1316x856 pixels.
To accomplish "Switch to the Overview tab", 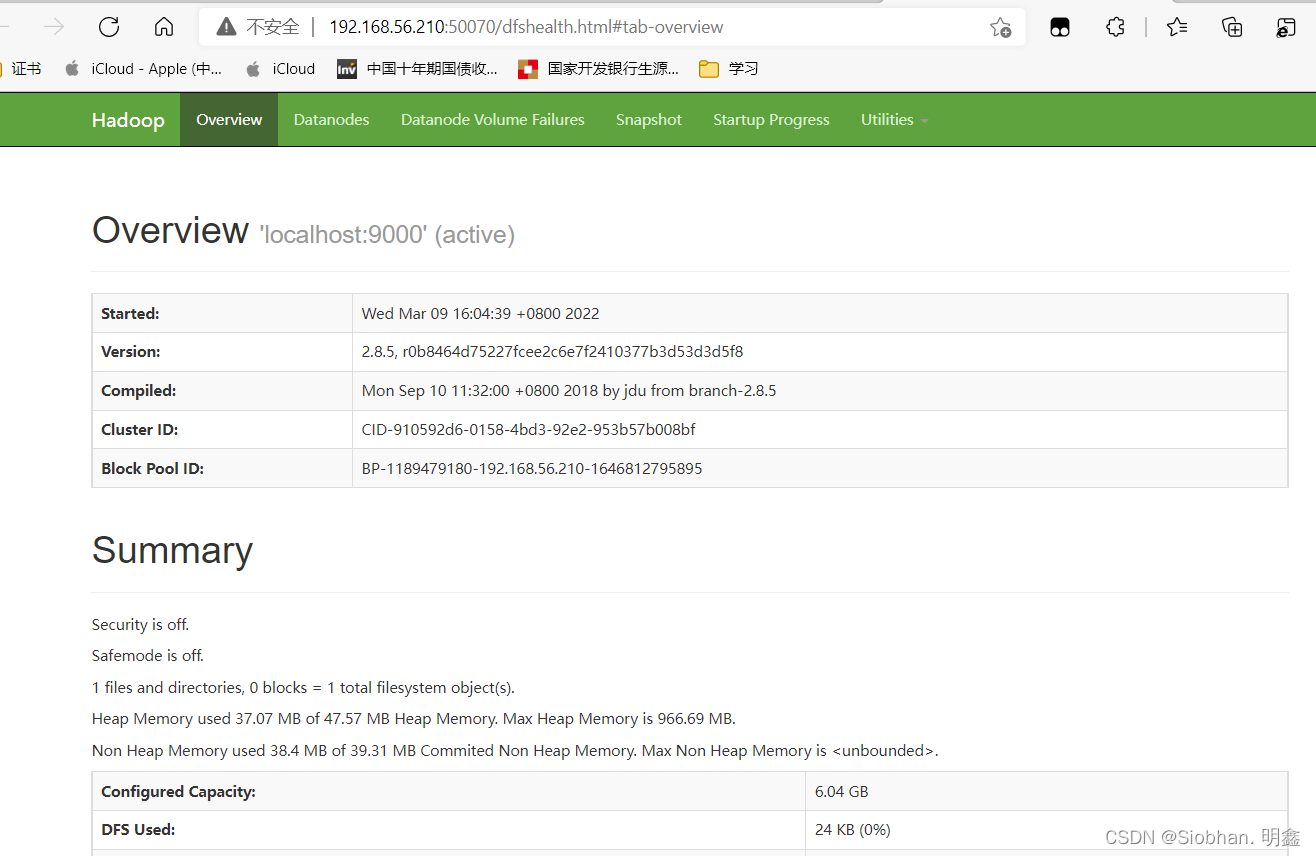I will pyautogui.click(x=229, y=120).
